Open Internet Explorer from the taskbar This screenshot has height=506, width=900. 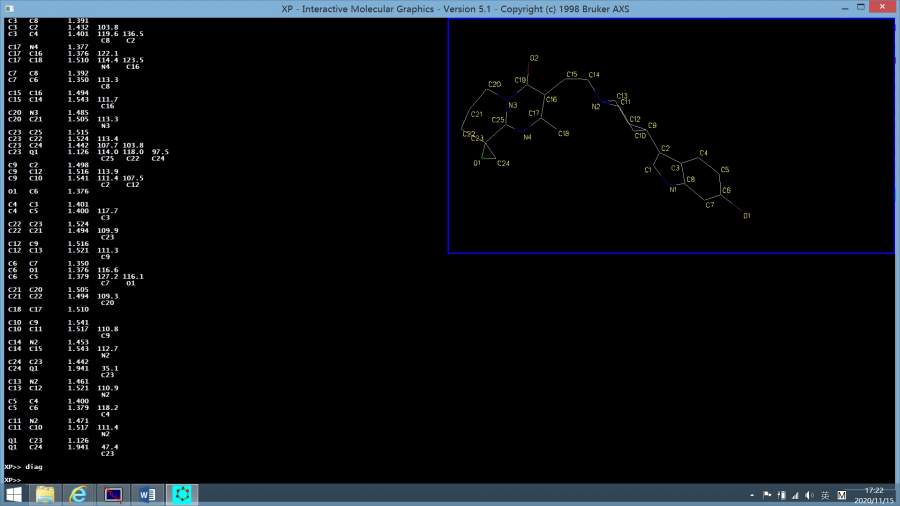point(79,494)
